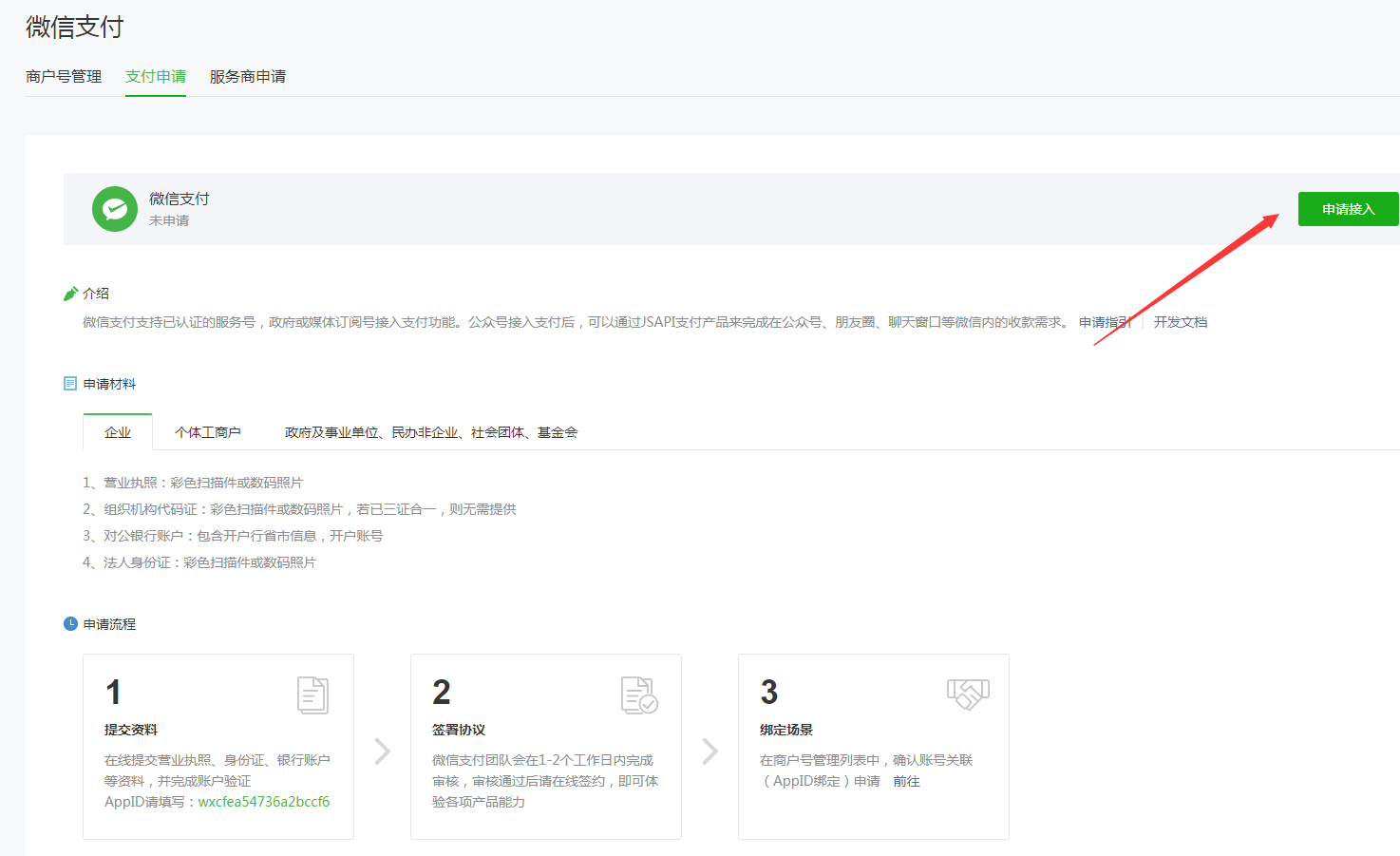Open the 政府及事业单位 materials tab
The width and height of the screenshot is (1400, 856).
[431, 432]
